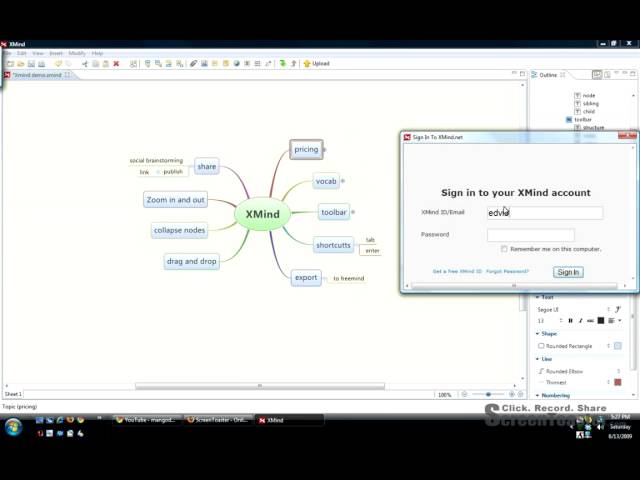Open the text alignment dropdown arrow
640x480 pixels.
pyautogui.click(x=620, y=321)
